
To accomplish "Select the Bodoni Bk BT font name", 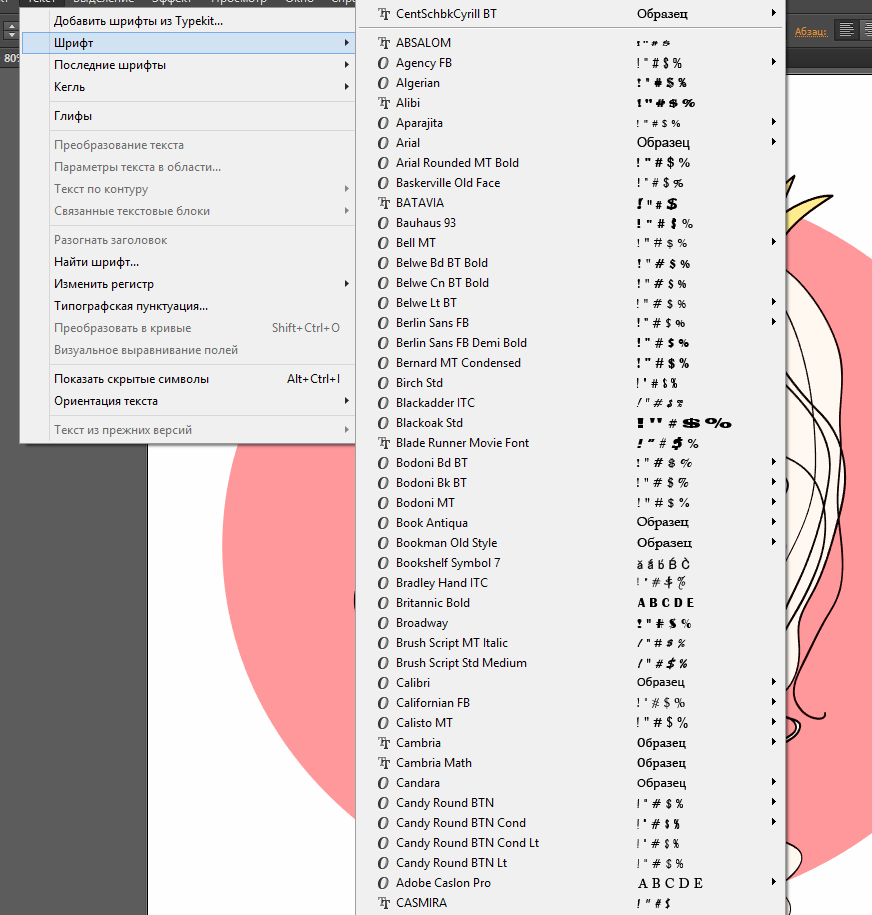I will pyautogui.click(x=431, y=483).
